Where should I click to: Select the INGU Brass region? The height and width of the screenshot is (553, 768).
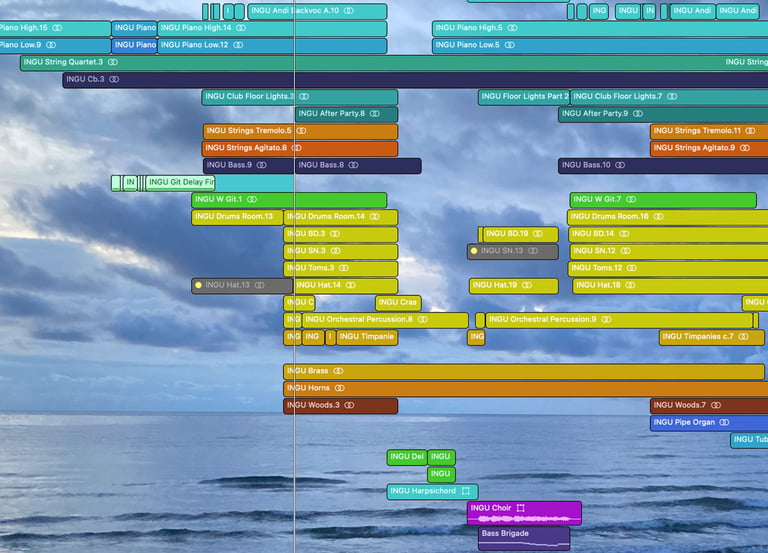pyautogui.click(x=524, y=371)
